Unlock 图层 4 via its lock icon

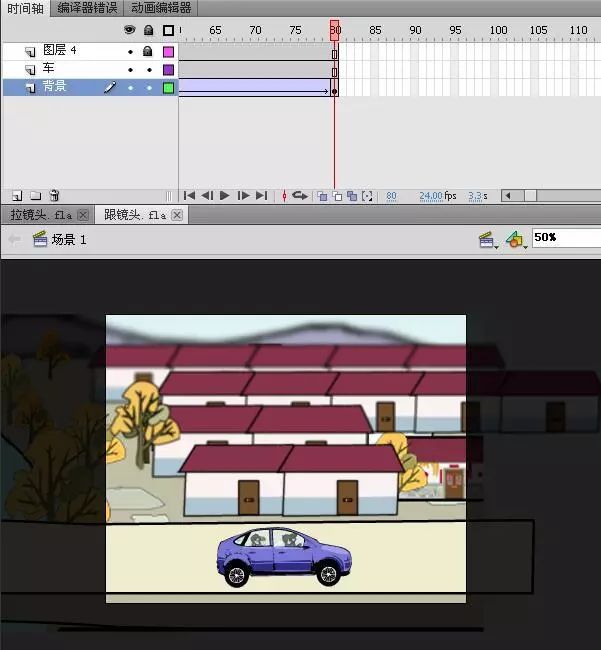[x=148, y=51]
